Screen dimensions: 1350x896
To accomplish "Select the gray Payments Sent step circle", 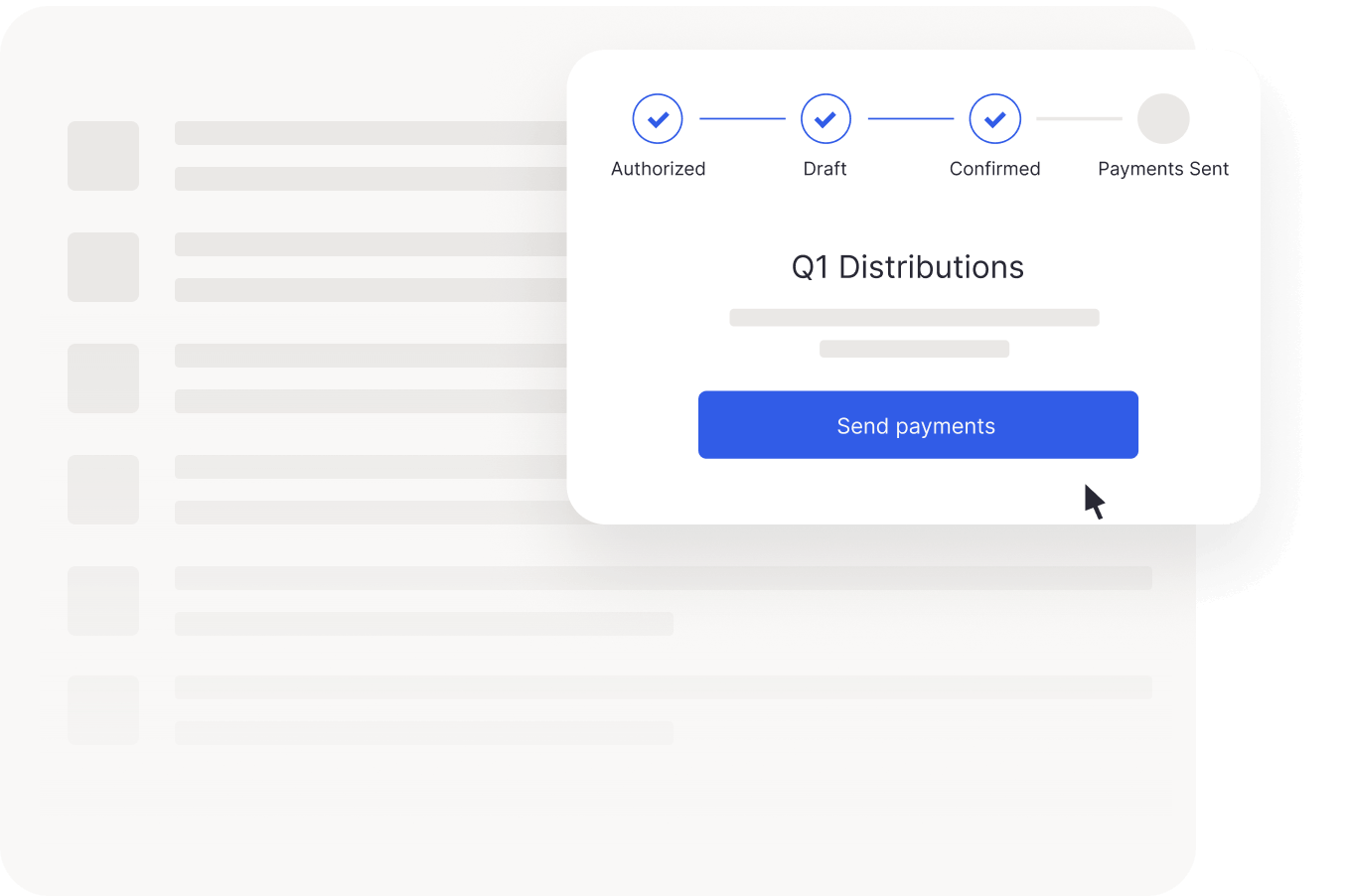I will pyautogui.click(x=1163, y=119).
